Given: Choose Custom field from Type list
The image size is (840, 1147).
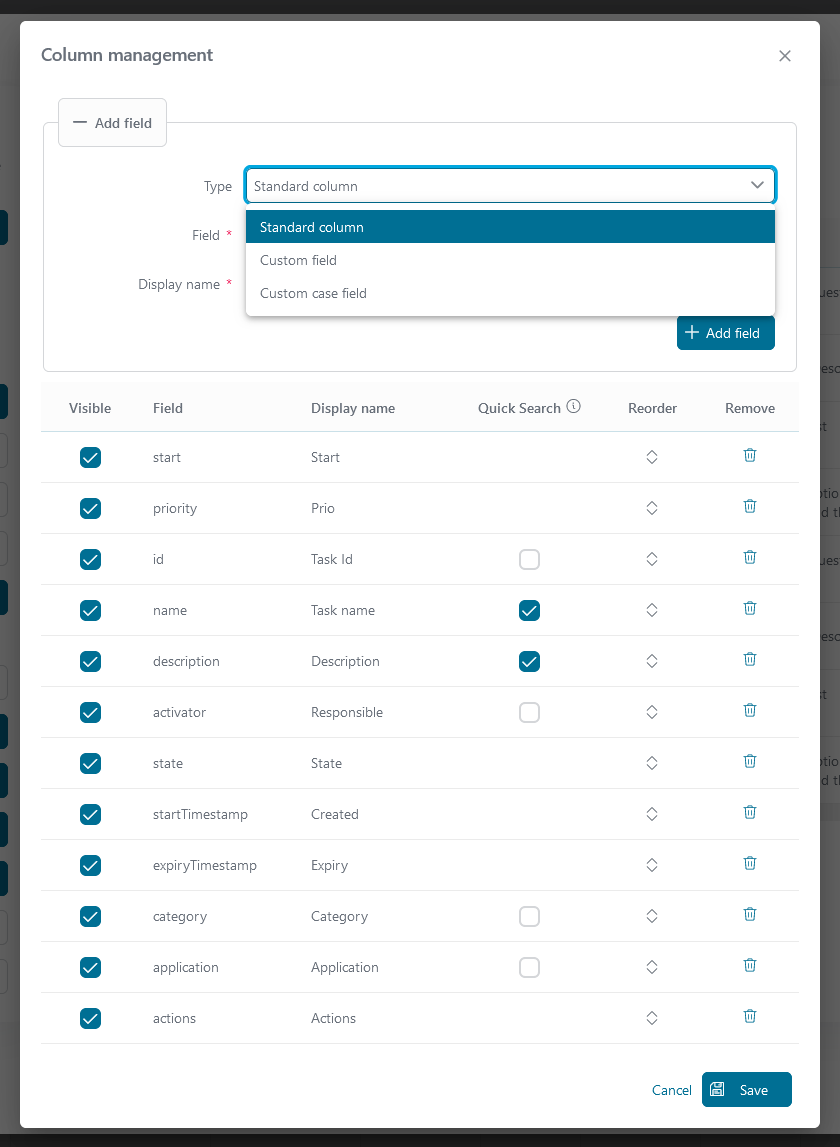Looking at the screenshot, I should 298,260.
